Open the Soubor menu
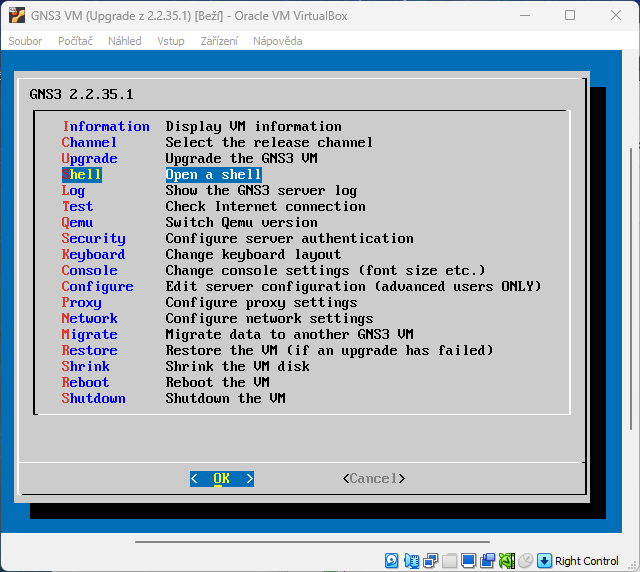This screenshot has width=640, height=572. 25,41
